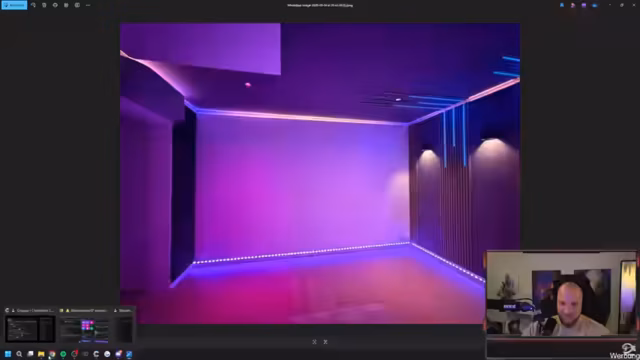
Task: Open Spotify from the taskbar
Action: pos(63,354)
